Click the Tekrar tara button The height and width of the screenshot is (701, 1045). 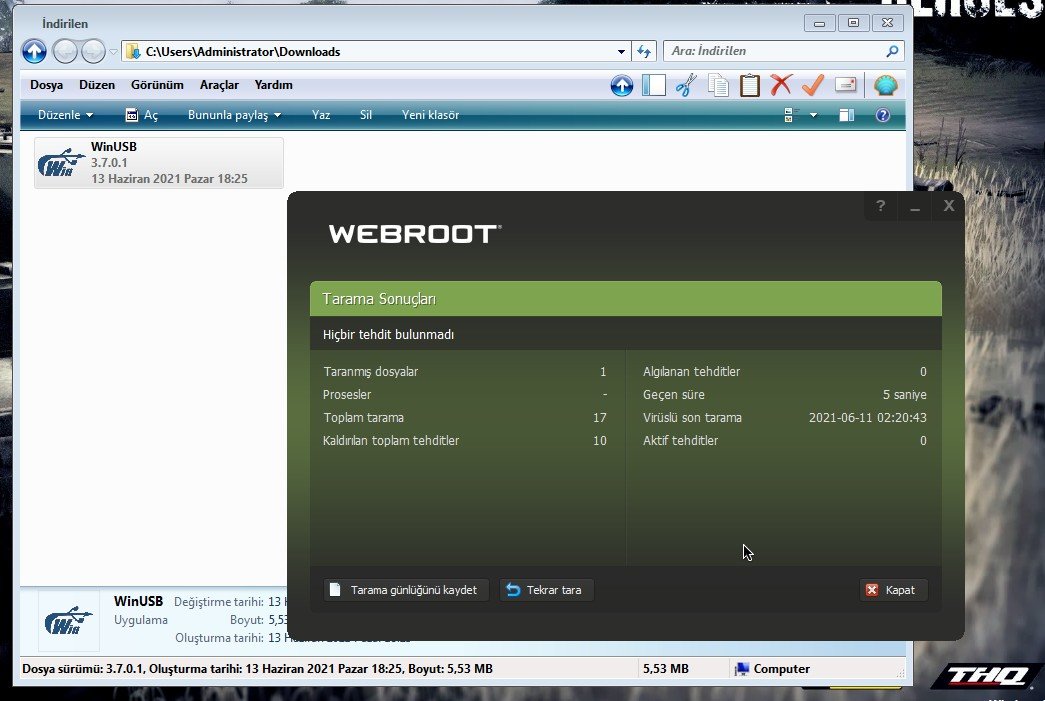pos(546,590)
